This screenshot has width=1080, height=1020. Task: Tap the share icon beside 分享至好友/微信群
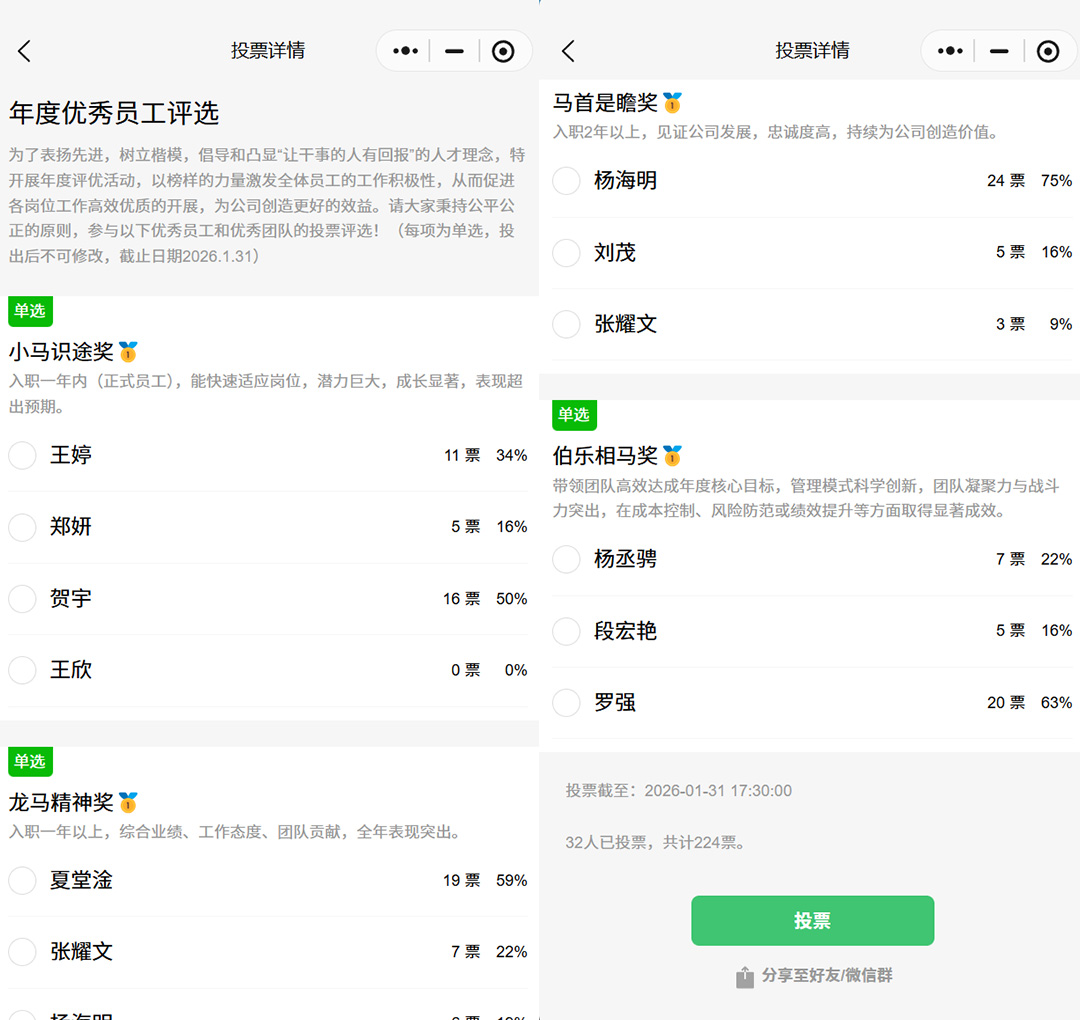point(745,975)
